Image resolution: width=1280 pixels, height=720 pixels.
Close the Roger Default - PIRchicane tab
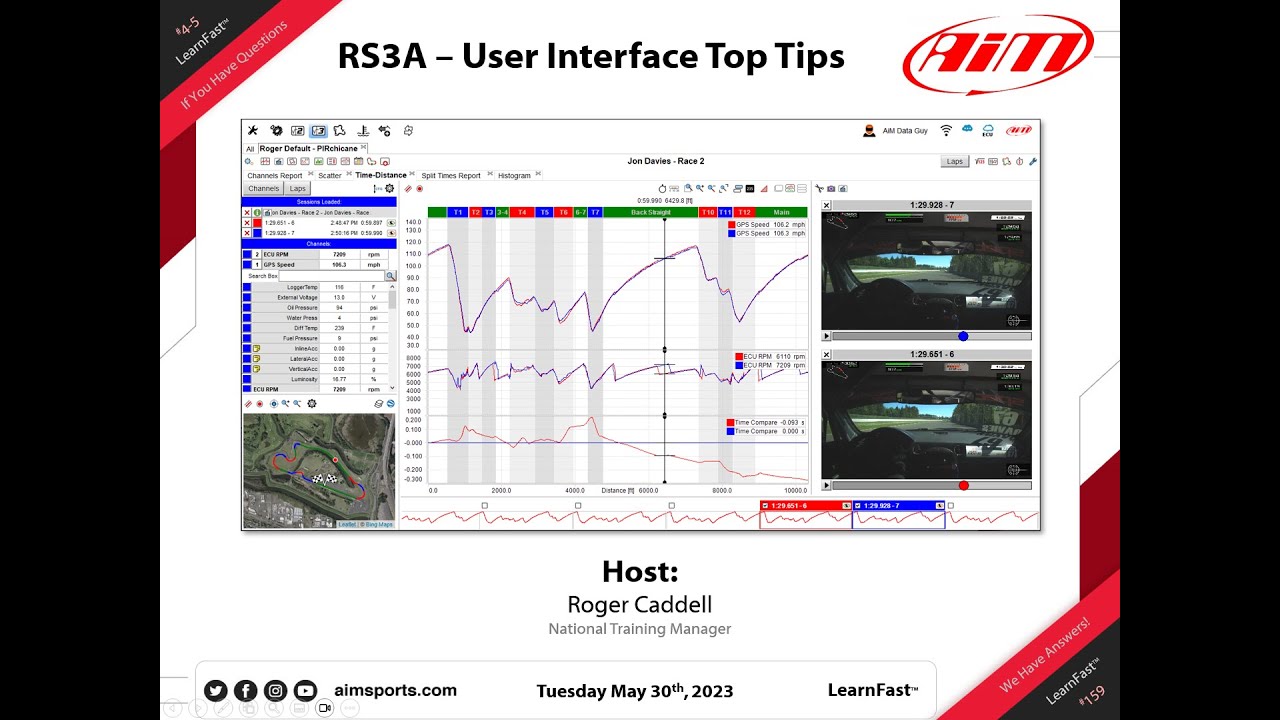(363, 147)
